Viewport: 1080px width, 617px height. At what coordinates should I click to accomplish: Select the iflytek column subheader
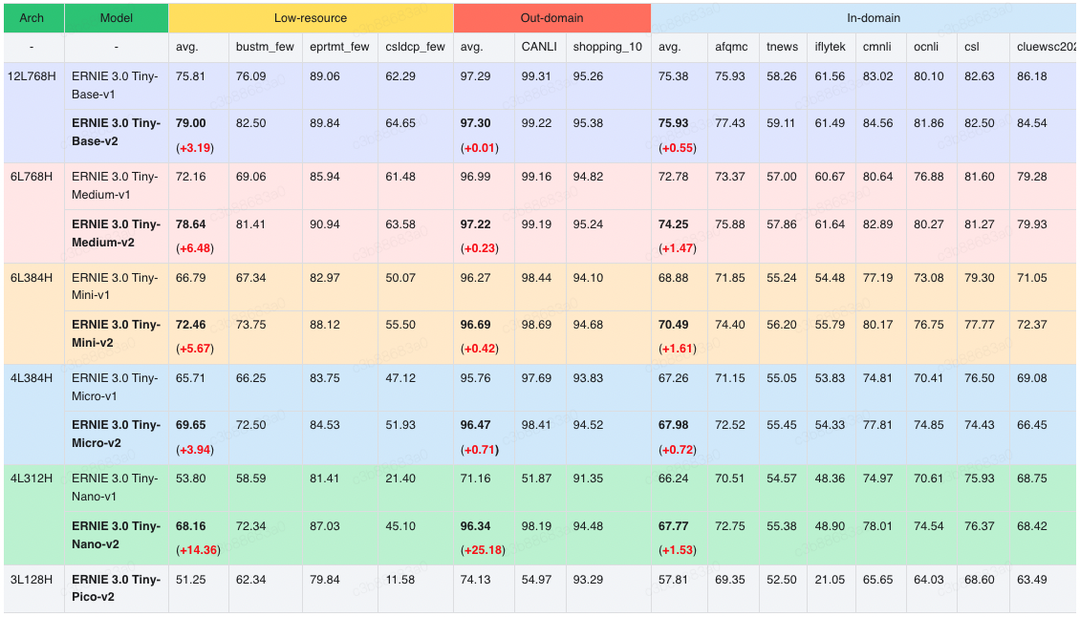[829, 47]
